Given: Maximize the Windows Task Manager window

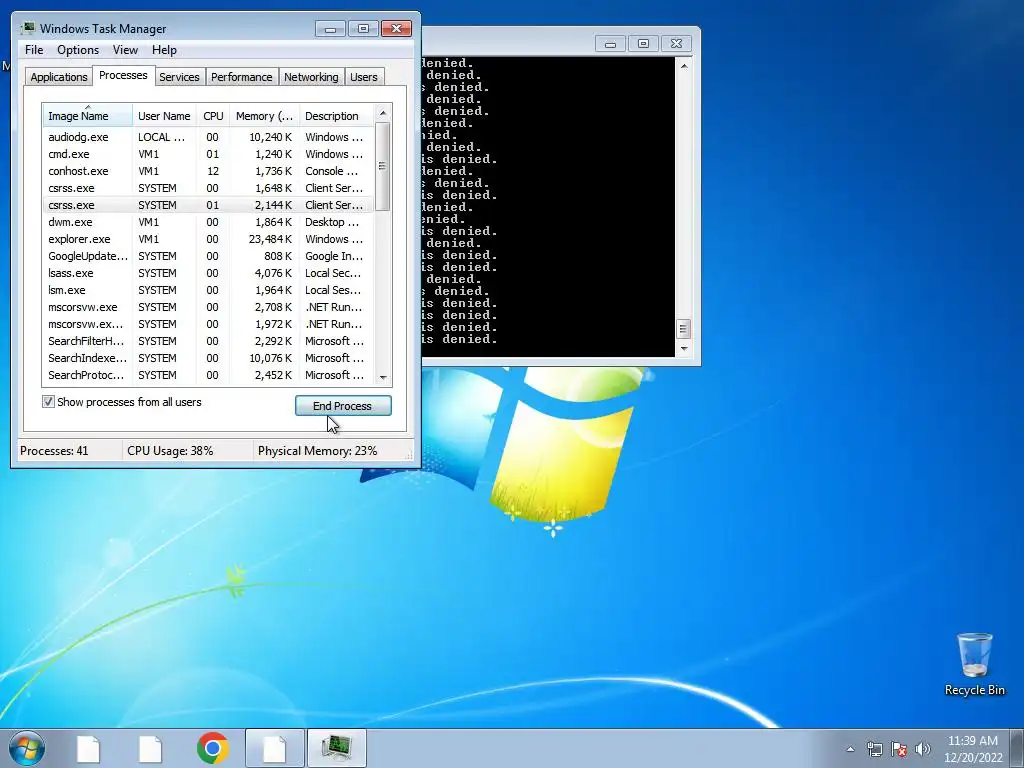Looking at the screenshot, I should [x=363, y=28].
